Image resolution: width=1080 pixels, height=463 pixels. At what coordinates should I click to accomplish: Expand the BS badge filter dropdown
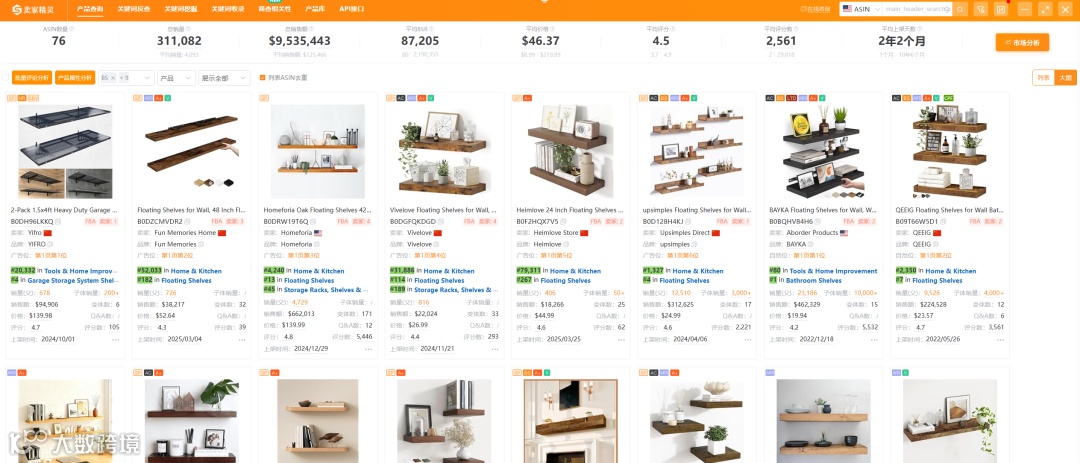(x=127, y=78)
